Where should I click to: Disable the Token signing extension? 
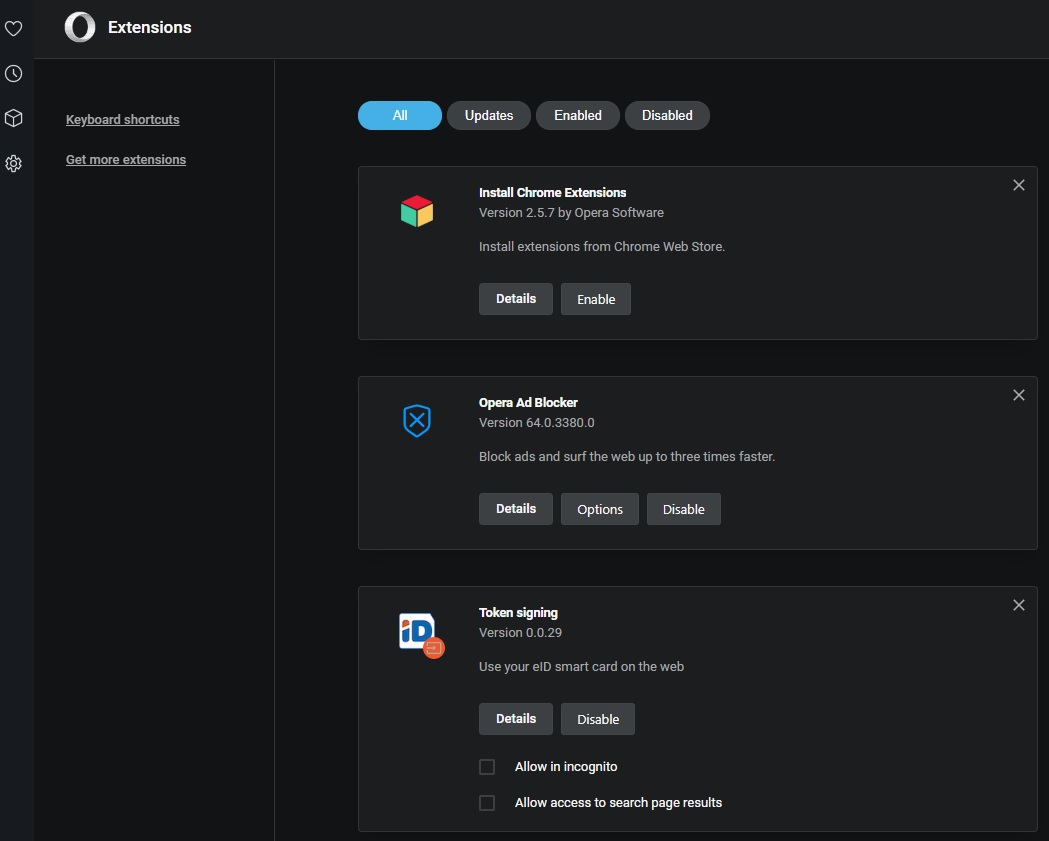598,719
